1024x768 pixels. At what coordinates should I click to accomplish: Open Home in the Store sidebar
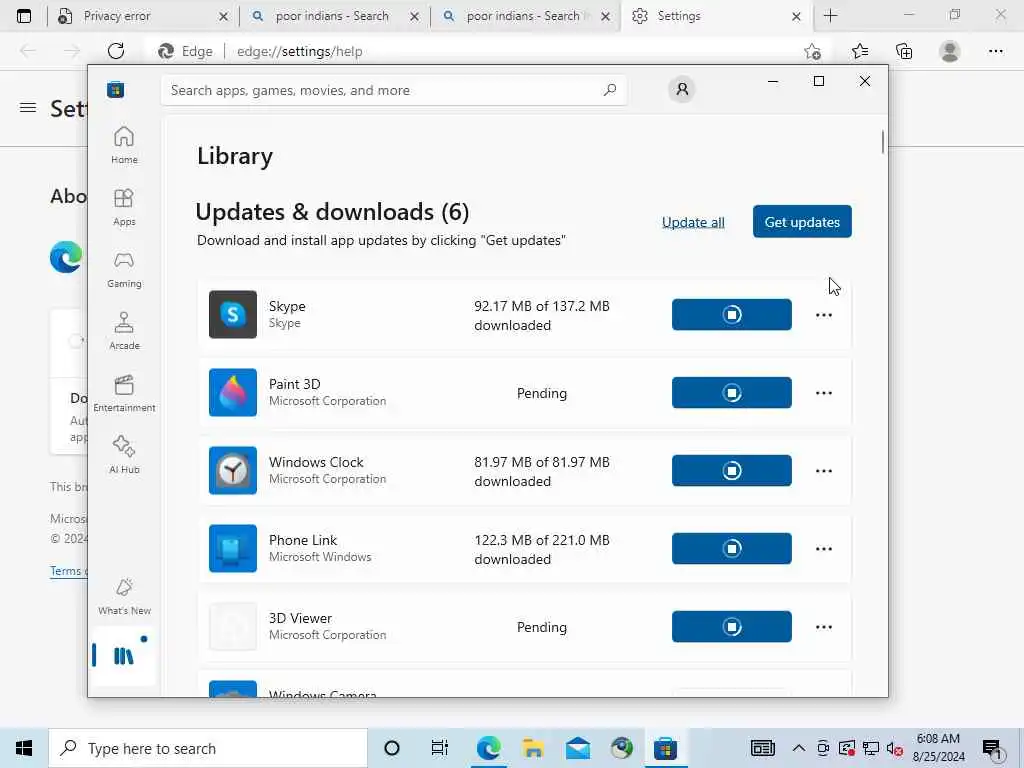pos(124,145)
